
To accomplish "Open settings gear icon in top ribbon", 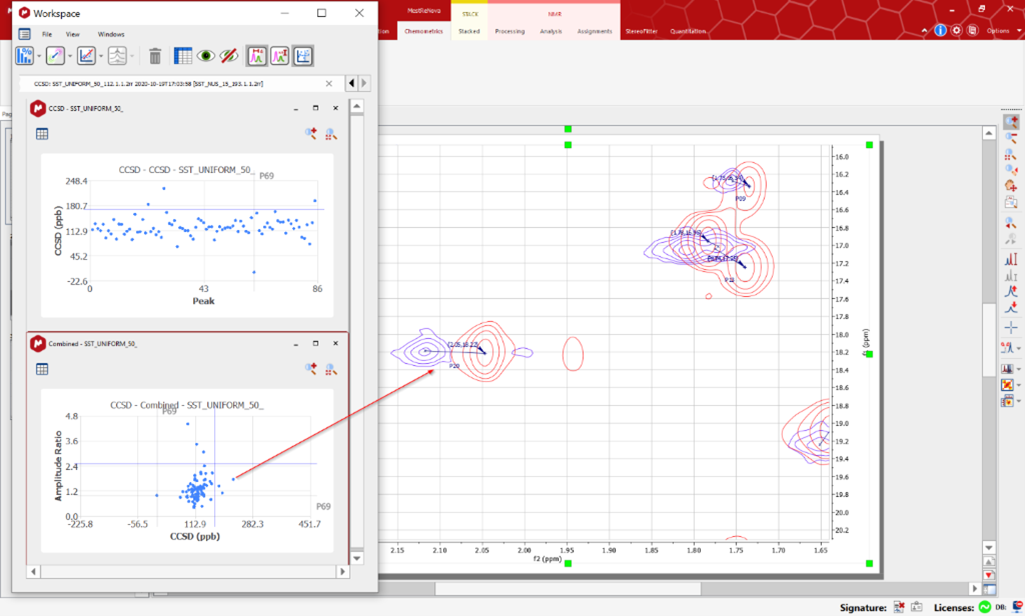I will (x=957, y=31).
